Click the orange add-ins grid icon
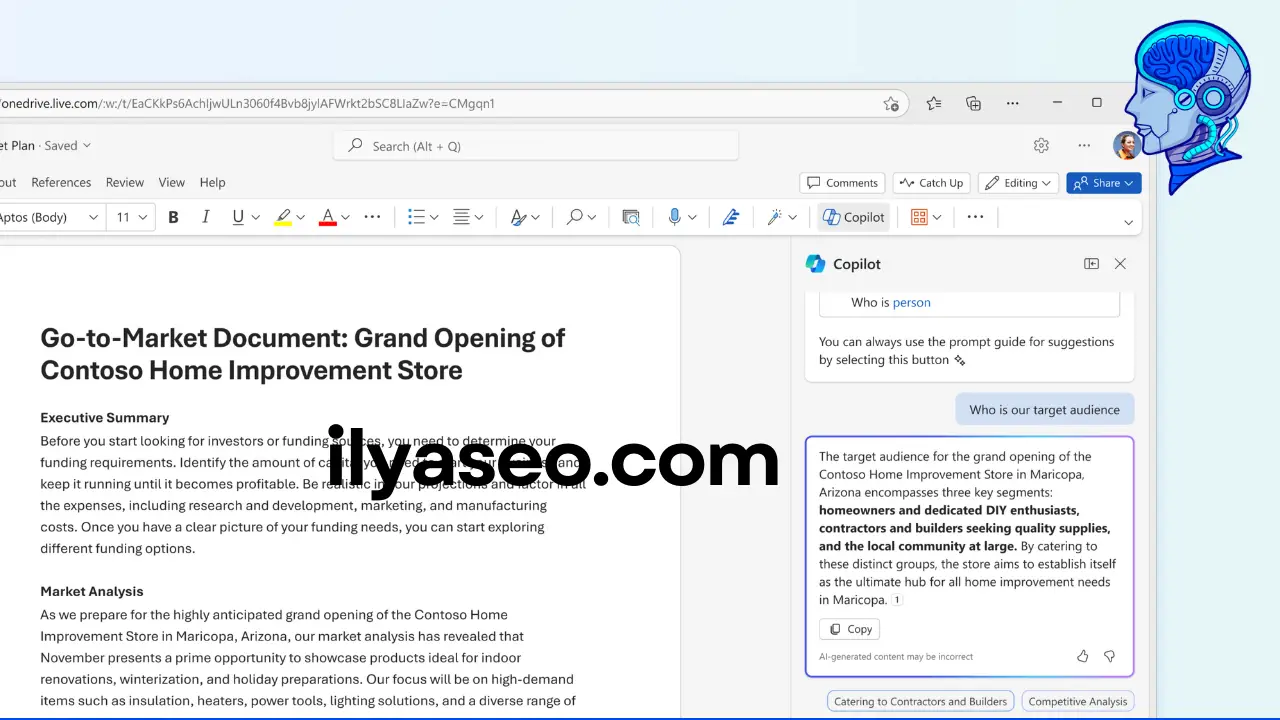The image size is (1280, 720). pos(919,217)
